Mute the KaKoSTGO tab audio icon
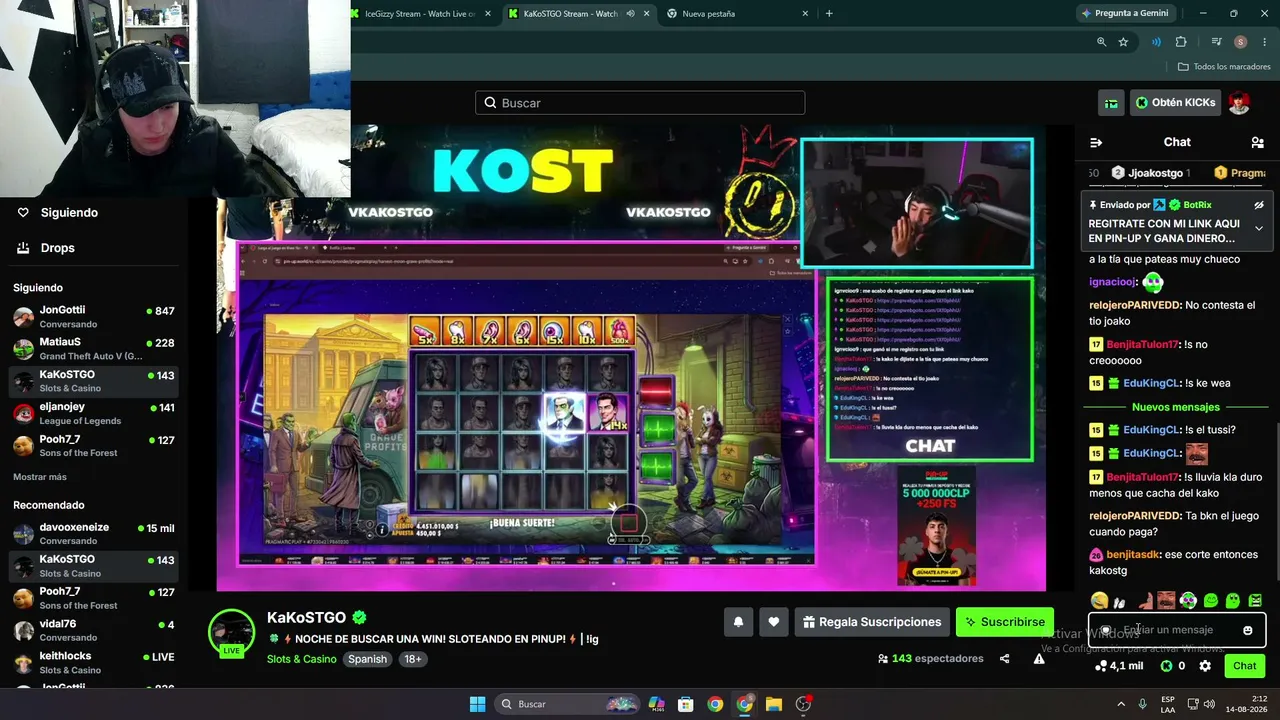Viewport: 1280px width, 720px height. click(630, 14)
